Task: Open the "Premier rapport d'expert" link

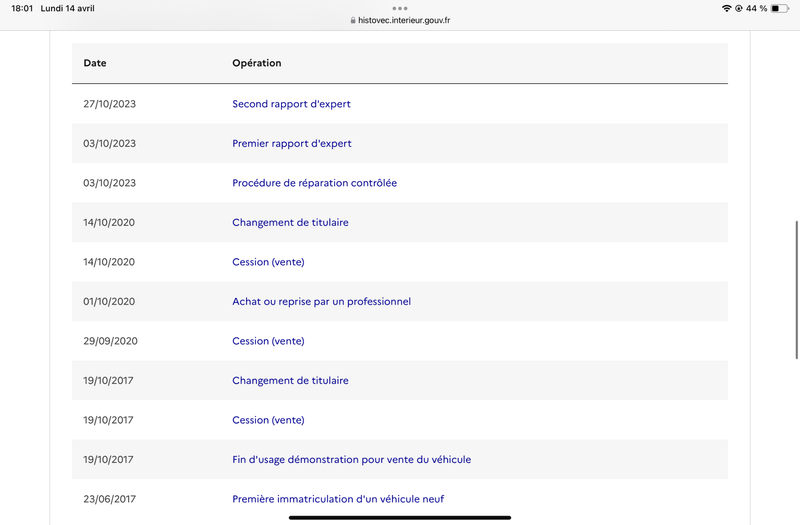Action: click(x=292, y=143)
